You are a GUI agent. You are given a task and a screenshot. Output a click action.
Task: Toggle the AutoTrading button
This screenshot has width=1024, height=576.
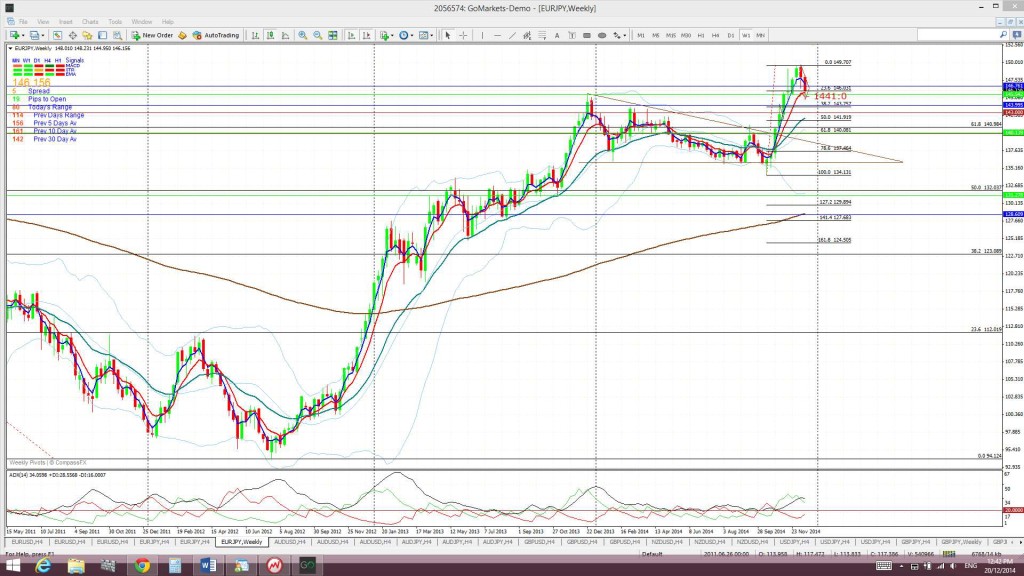[x=216, y=35]
